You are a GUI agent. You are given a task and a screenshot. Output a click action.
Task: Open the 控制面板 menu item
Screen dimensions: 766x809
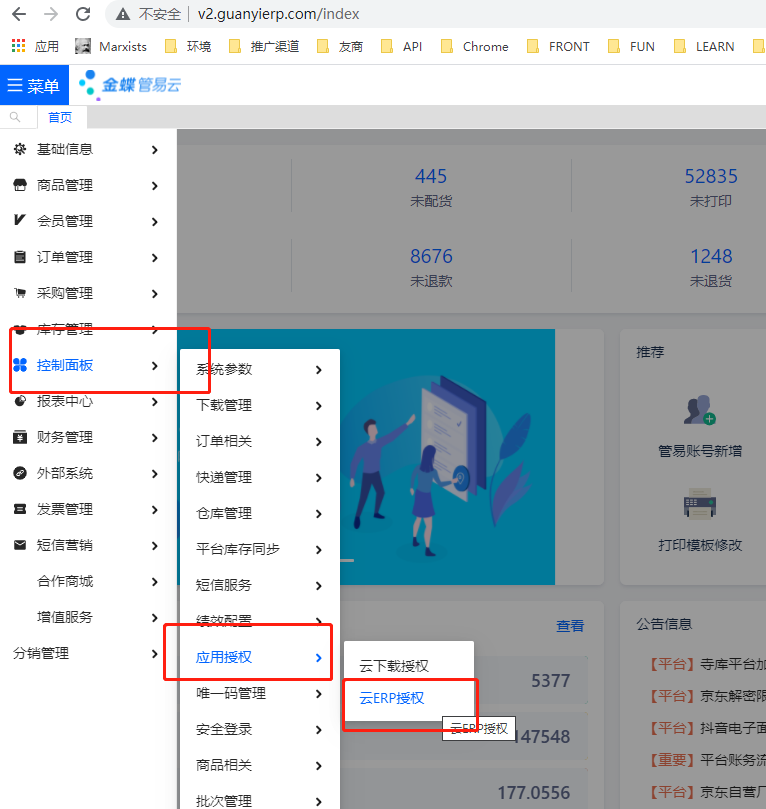88,365
